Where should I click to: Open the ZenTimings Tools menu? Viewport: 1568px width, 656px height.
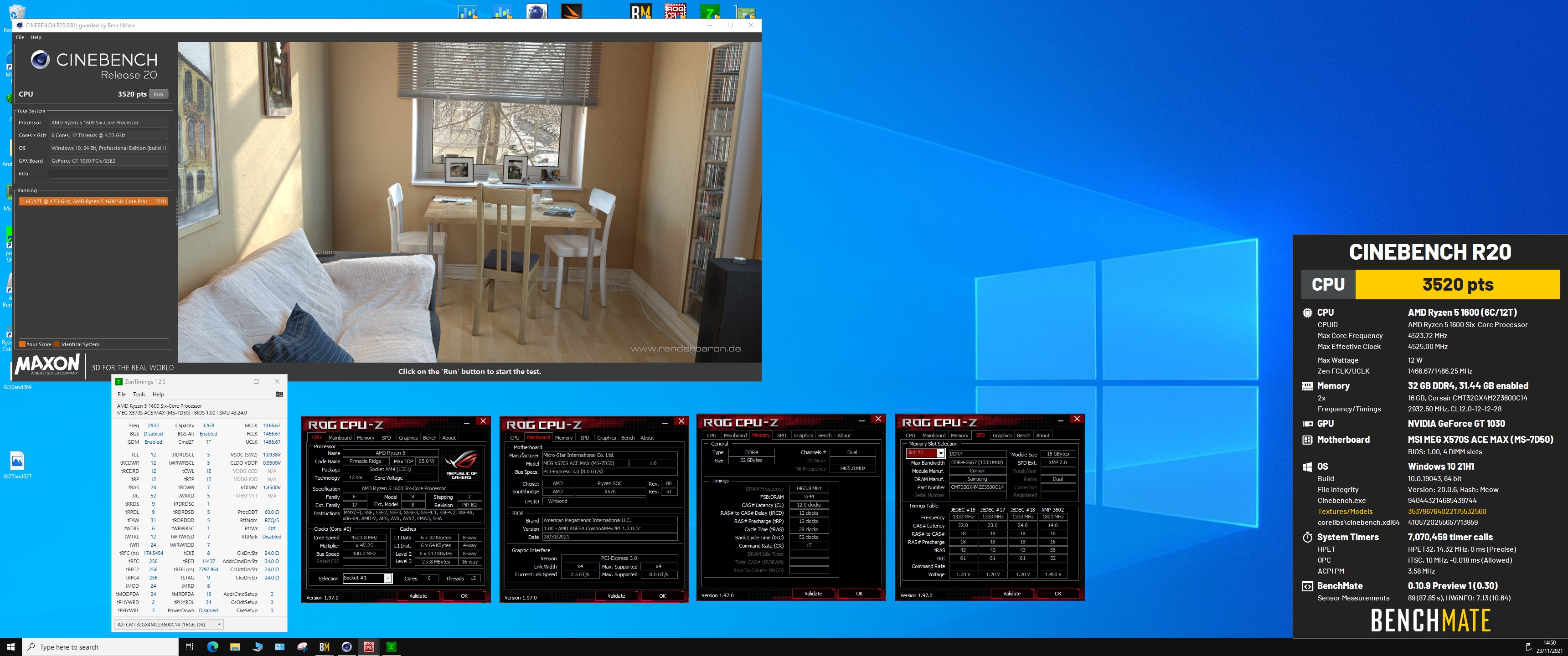[x=139, y=395]
